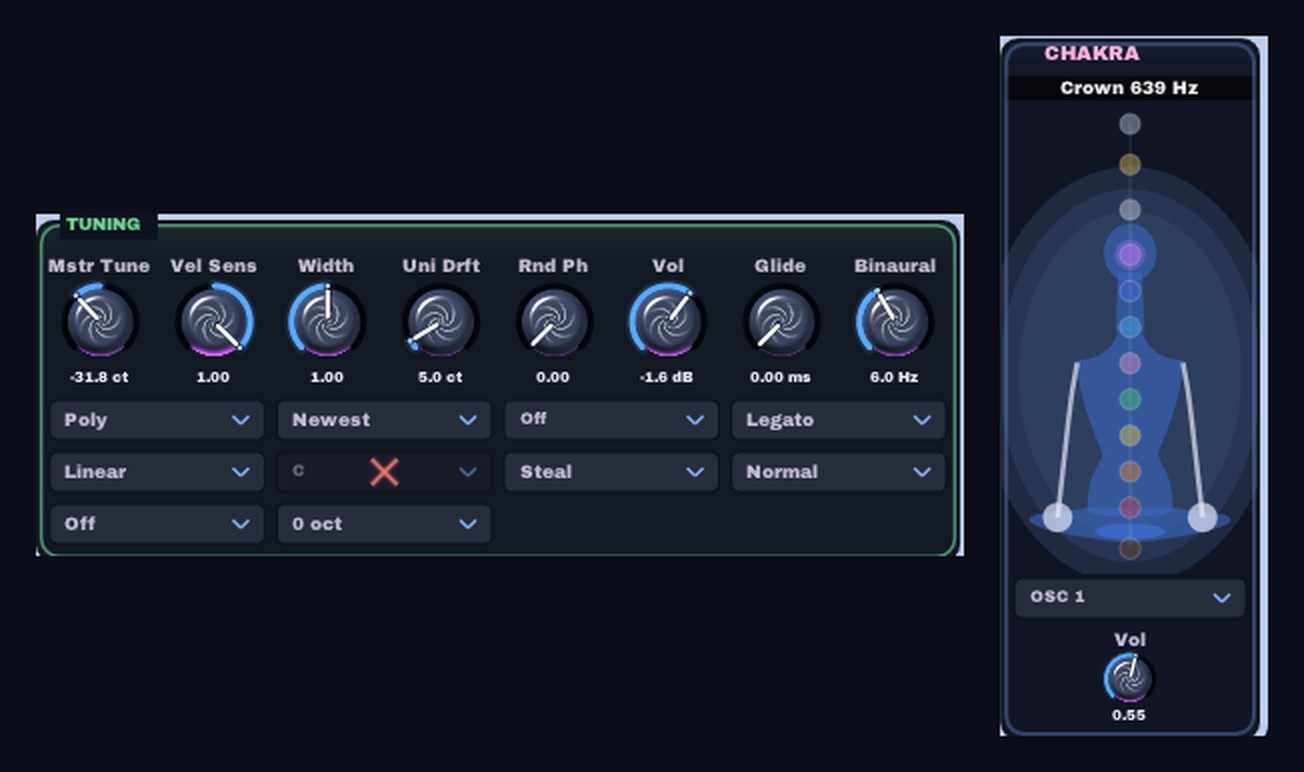Click the Rnd Ph knob
The image size is (1304, 772).
(553, 321)
